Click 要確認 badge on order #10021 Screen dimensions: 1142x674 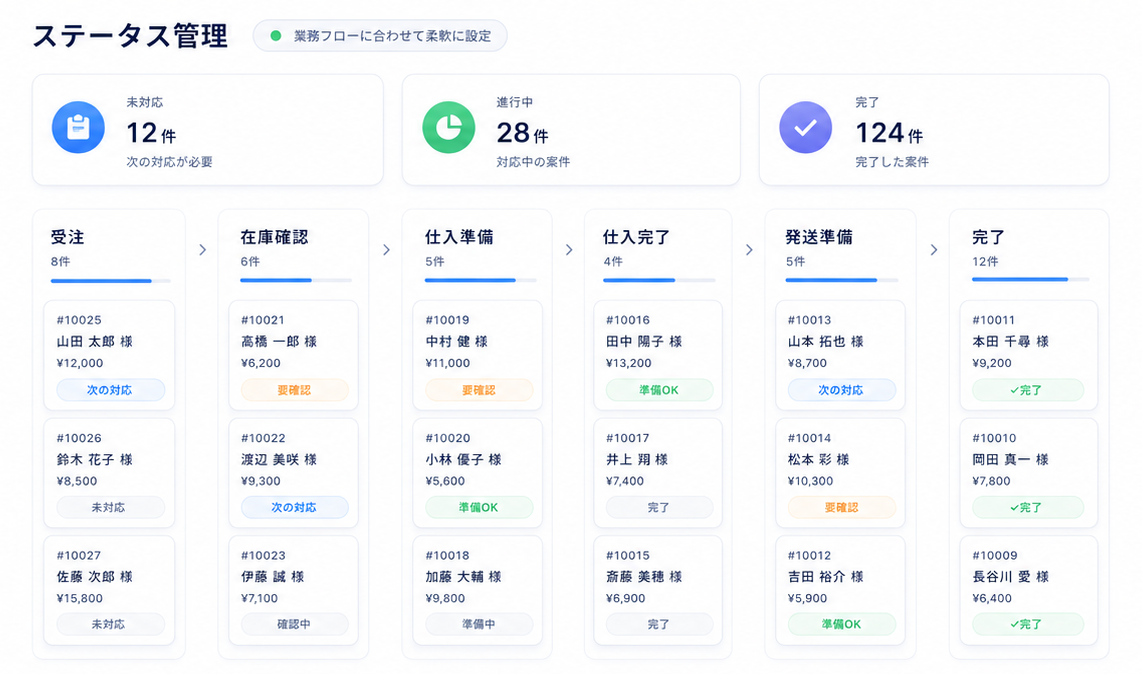point(294,390)
